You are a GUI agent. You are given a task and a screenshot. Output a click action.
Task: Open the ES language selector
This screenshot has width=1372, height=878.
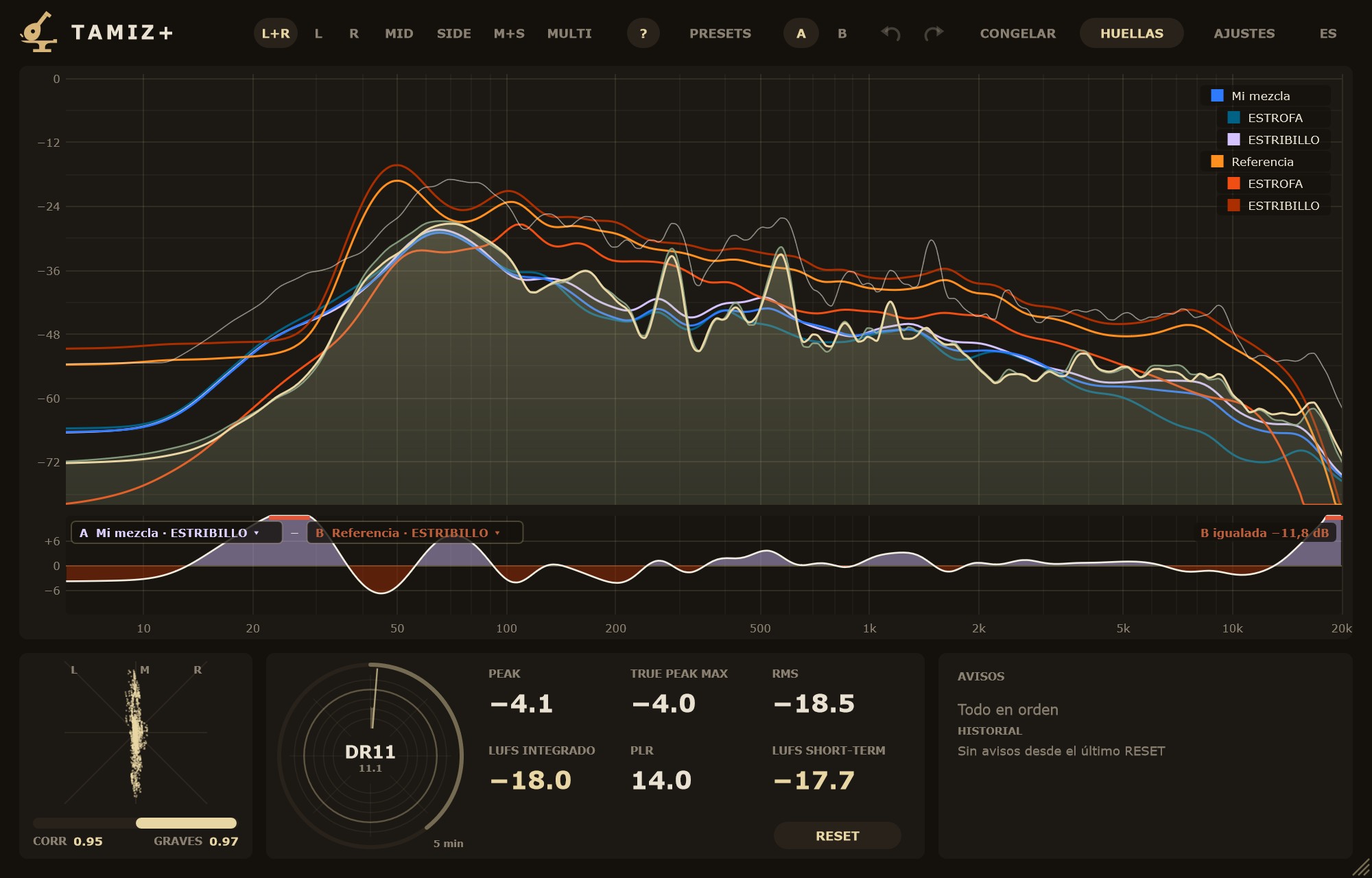click(x=1328, y=33)
